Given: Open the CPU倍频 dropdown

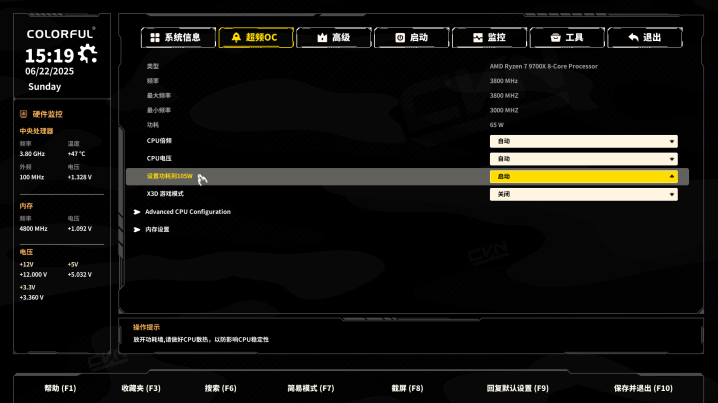Looking at the screenshot, I should (x=583, y=141).
